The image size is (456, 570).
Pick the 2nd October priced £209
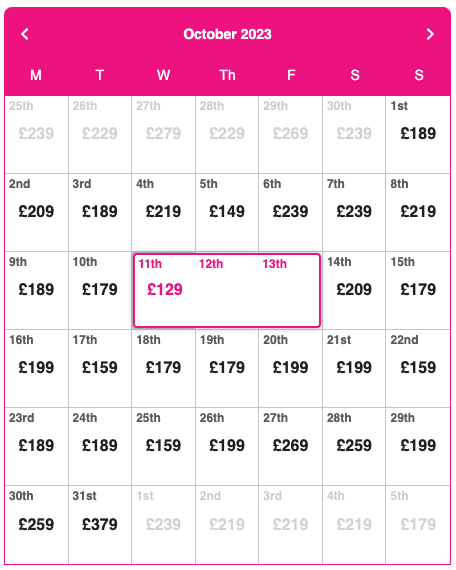coord(36,212)
